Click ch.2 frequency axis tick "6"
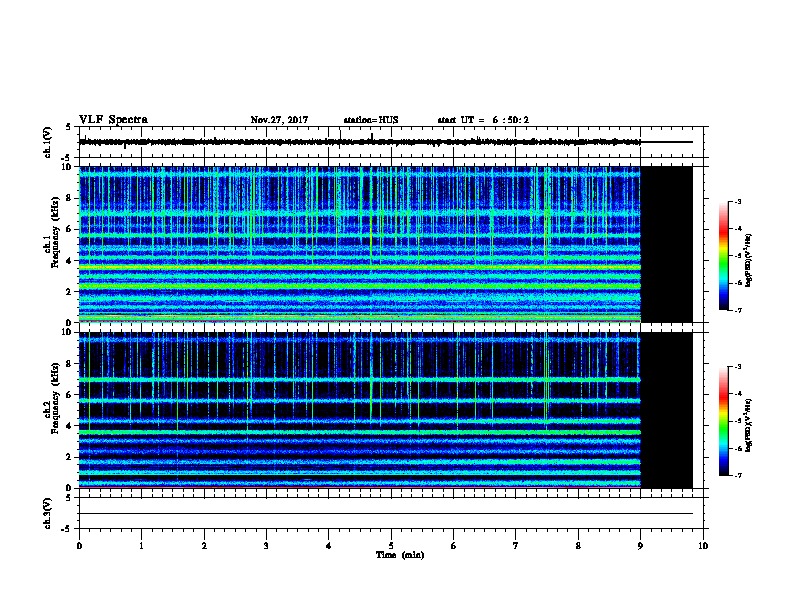 pyautogui.click(x=69, y=395)
